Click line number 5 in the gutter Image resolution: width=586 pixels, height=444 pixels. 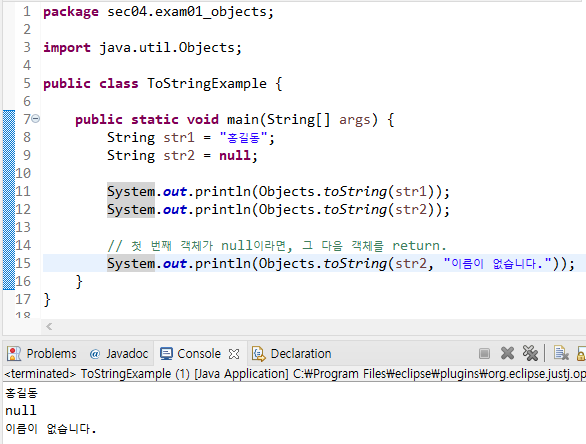click(x=27, y=83)
